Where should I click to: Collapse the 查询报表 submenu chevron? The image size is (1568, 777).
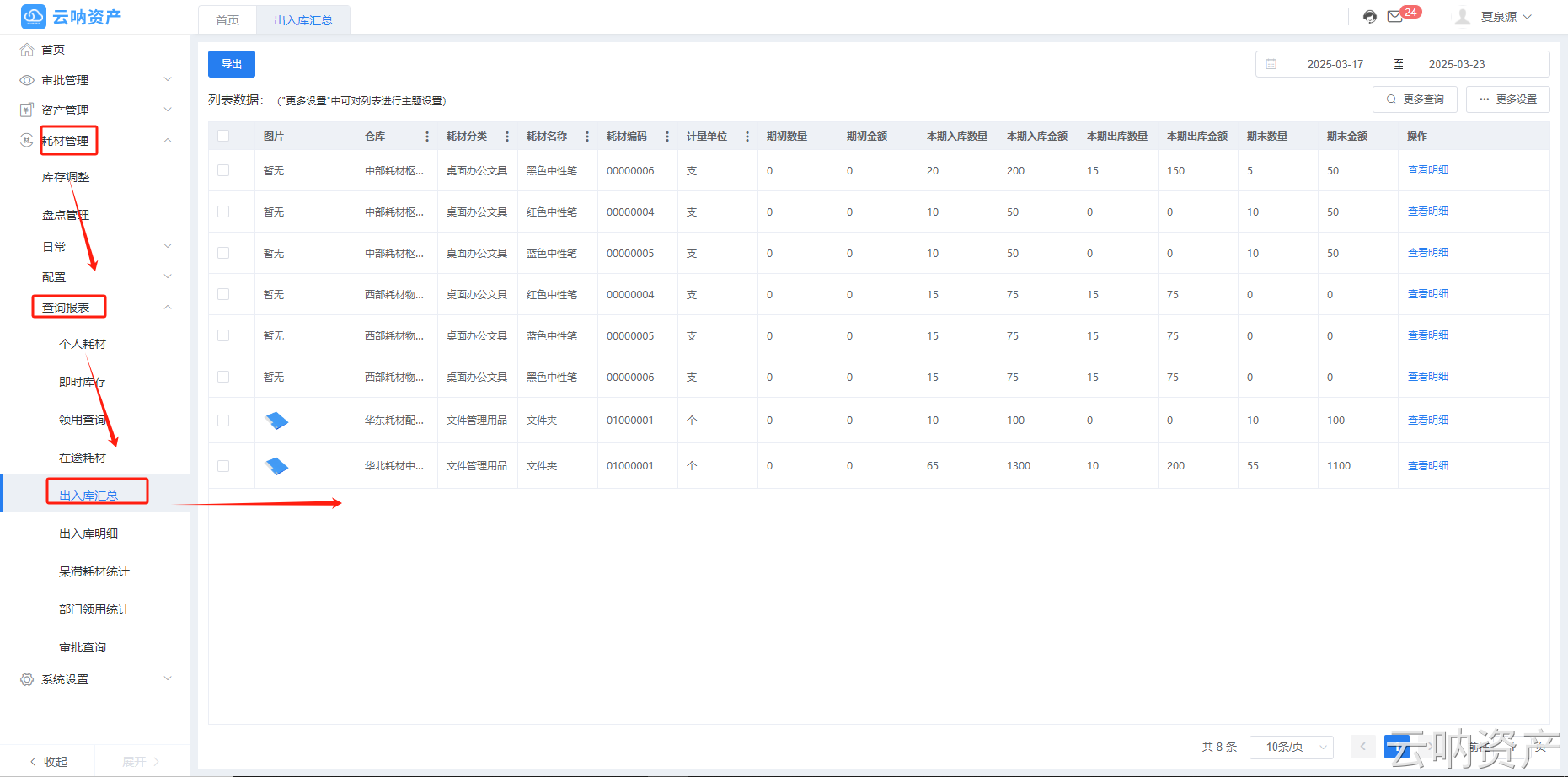pos(168,307)
